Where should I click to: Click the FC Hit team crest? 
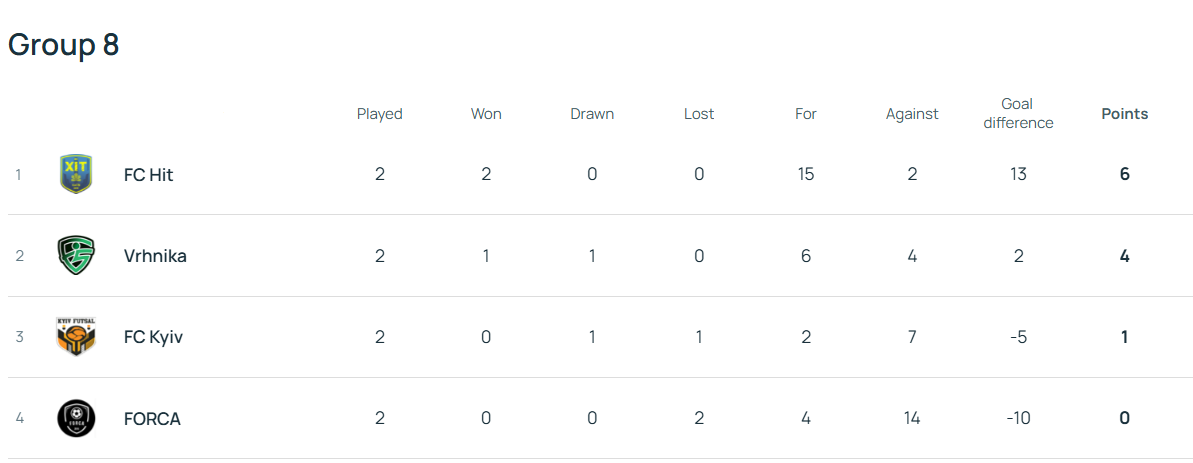[x=76, y=174]
